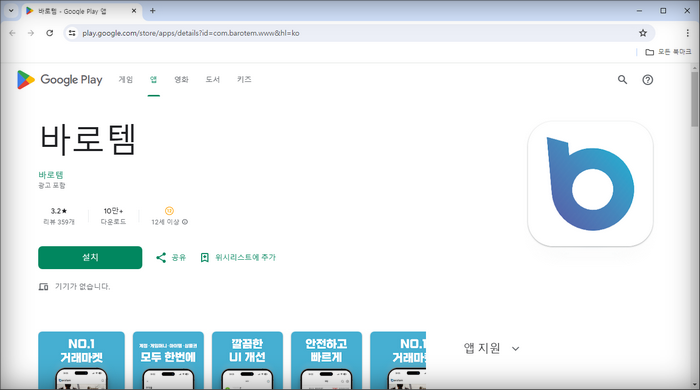Click the wishlist bookmark icon

click(204, 257)
